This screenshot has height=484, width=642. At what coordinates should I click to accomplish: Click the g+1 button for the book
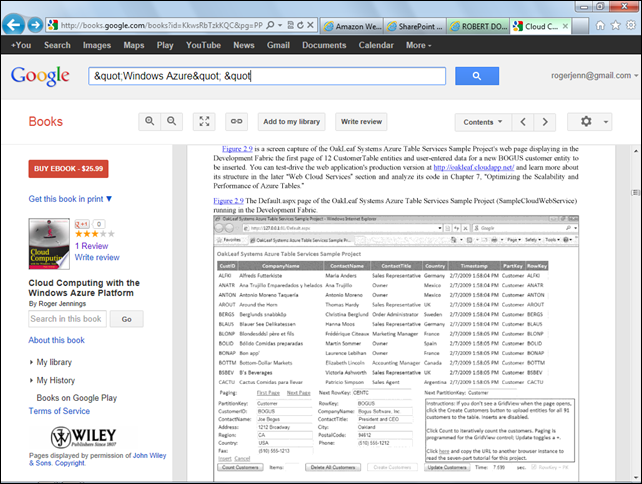[x=82, y=224]
